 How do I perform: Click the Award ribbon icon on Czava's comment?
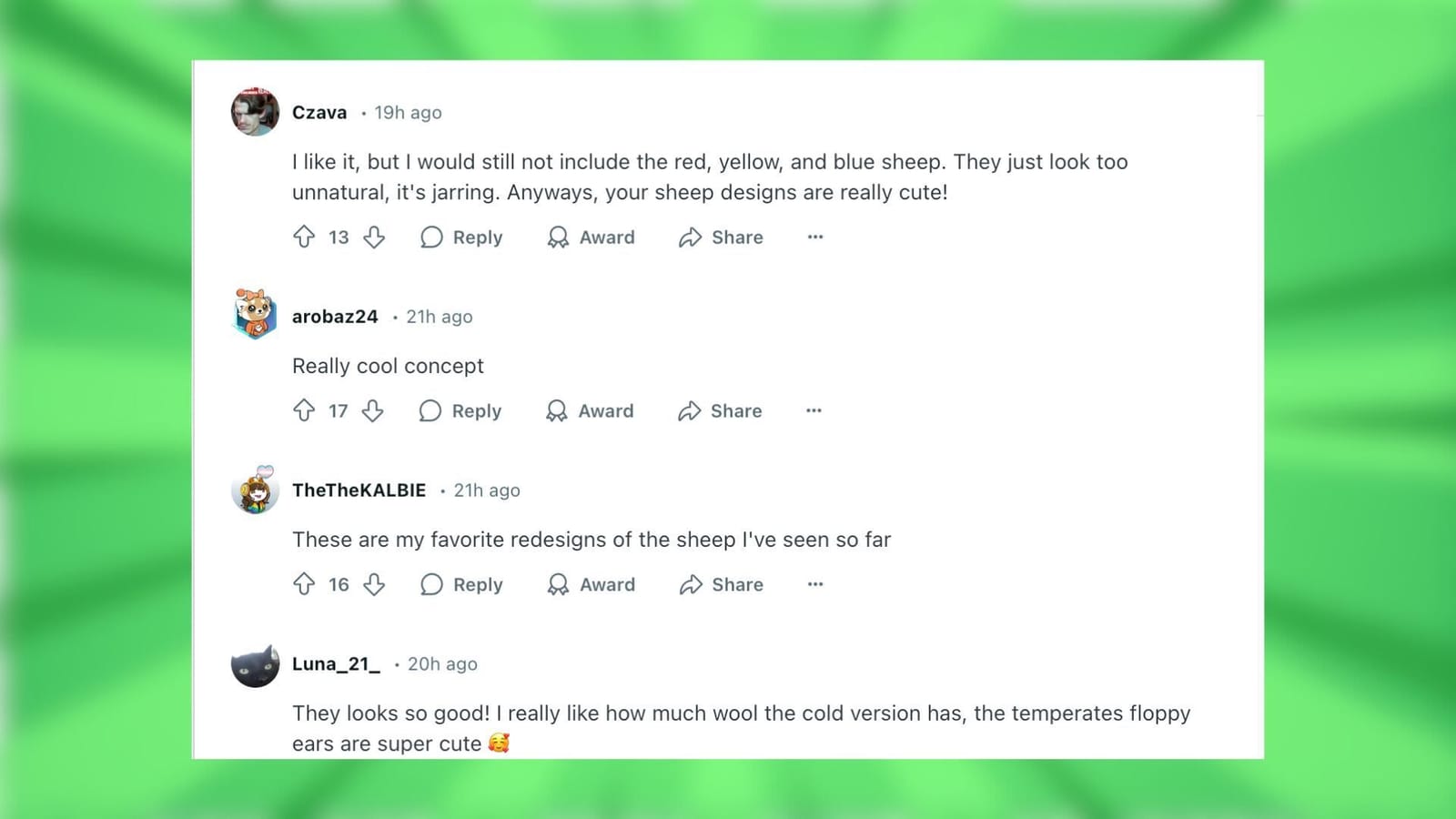pos(558,237)
